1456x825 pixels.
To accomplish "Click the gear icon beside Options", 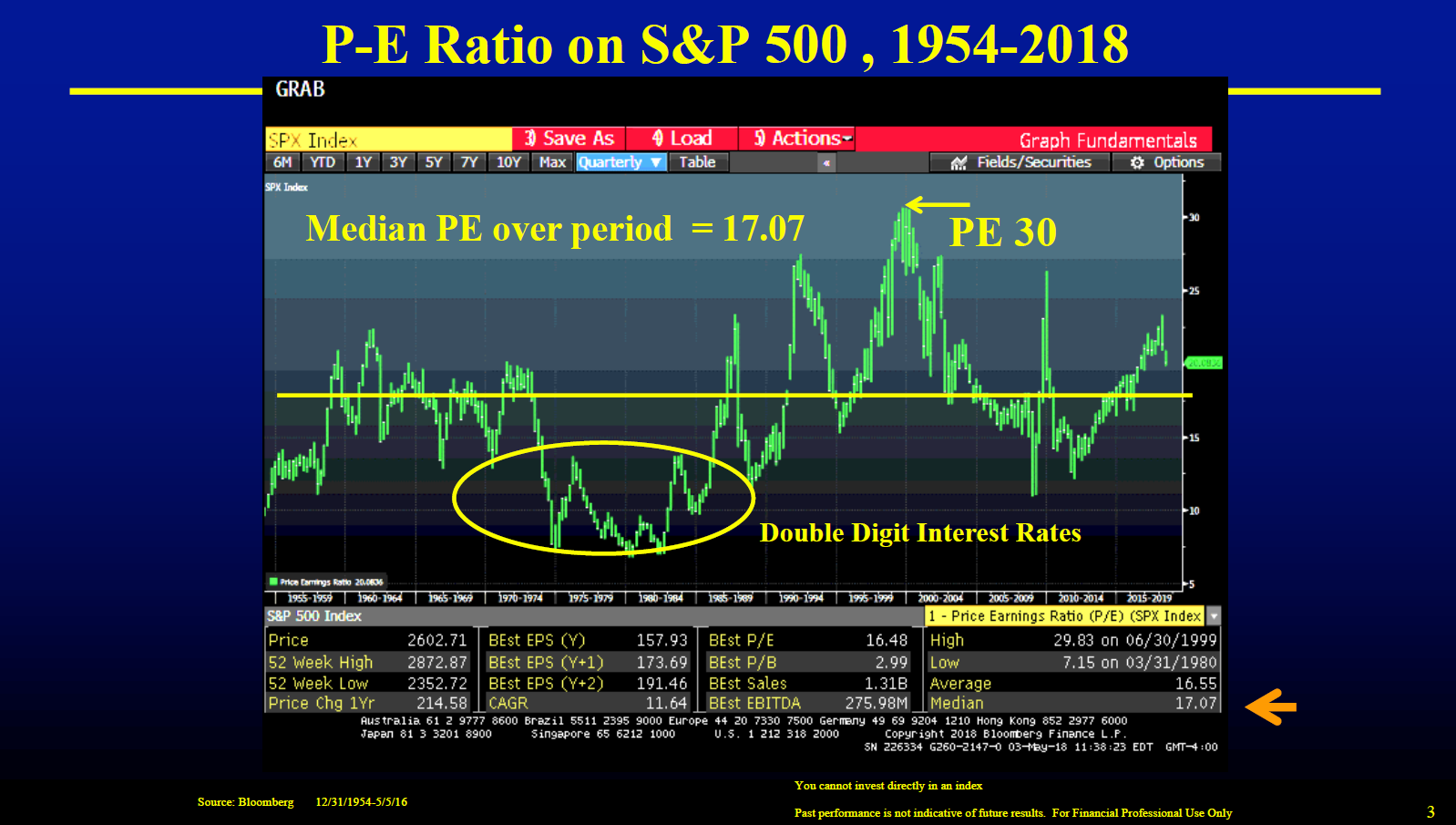I will coord(1137,162).
